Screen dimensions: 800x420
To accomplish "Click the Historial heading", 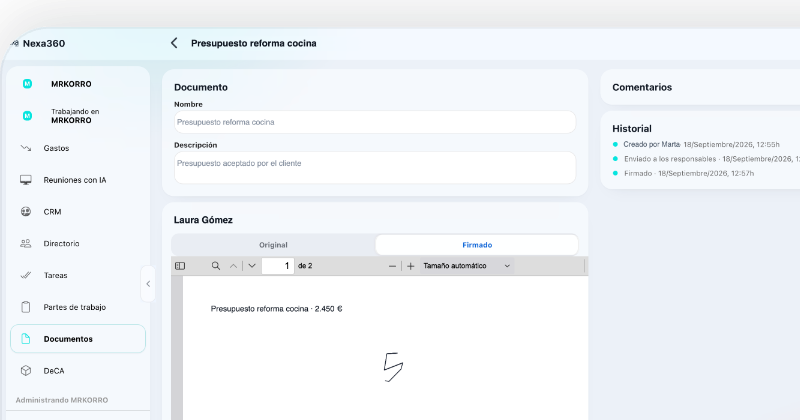I will (x=632, y=129).
